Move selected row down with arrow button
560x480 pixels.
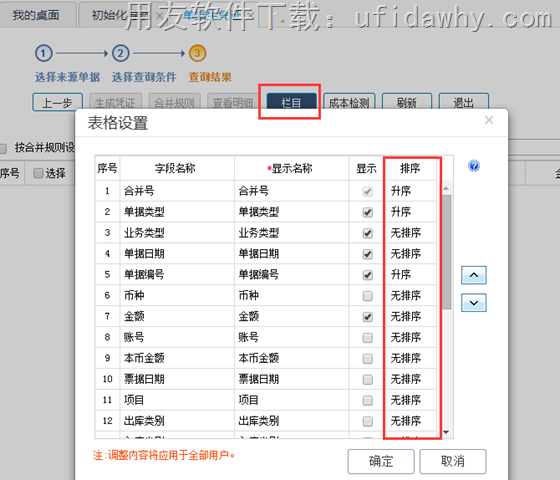coord(474,303)
